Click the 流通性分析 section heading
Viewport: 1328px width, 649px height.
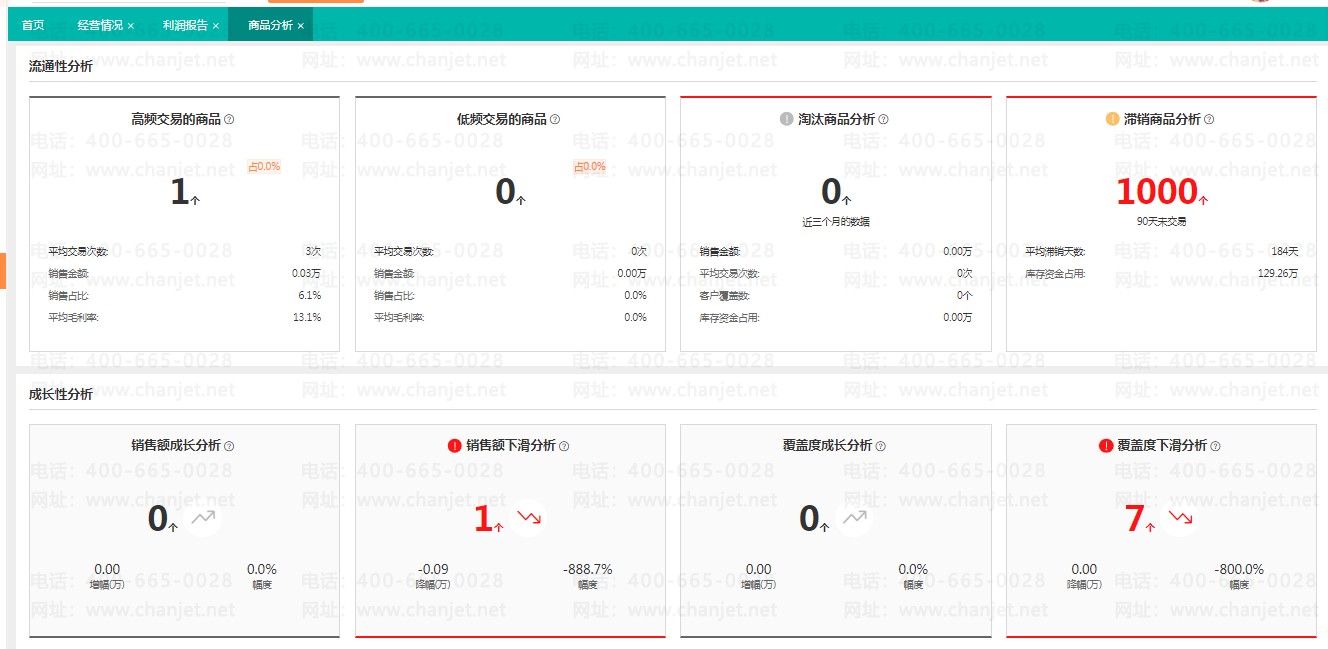[61, 67]
